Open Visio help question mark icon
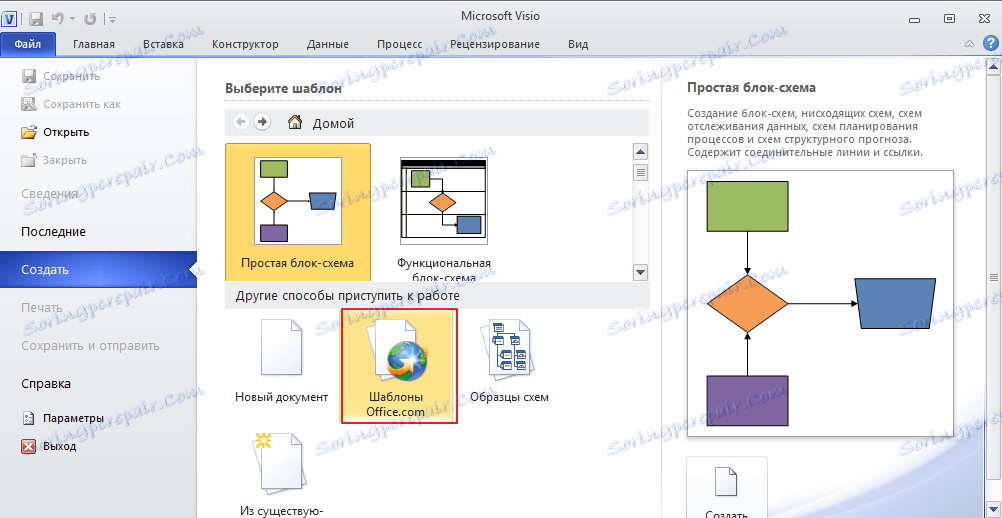 point(989,43)
